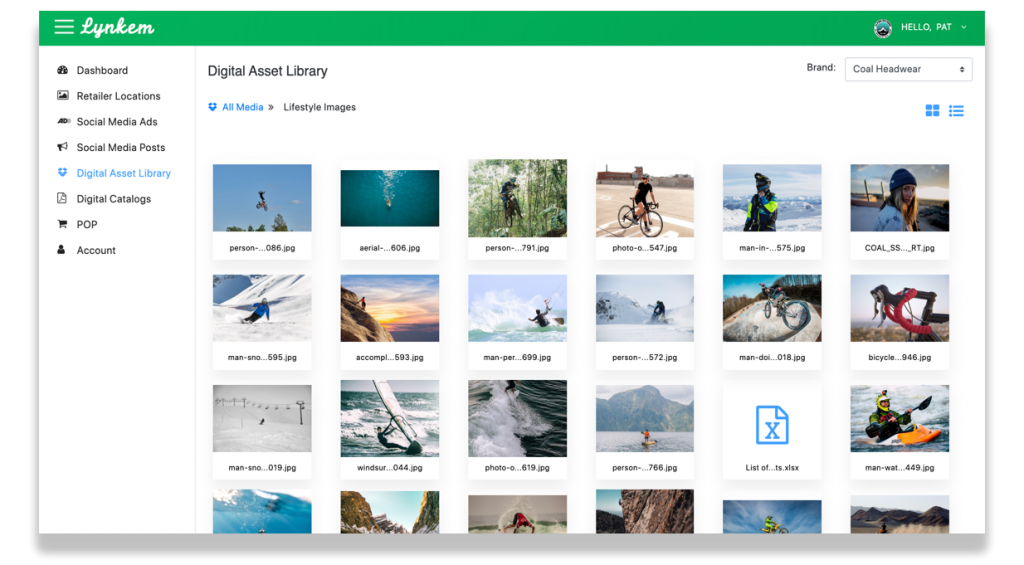Click the Dropbox icon beside All Media
This screenshot has height=565, width=1024.
212,107
